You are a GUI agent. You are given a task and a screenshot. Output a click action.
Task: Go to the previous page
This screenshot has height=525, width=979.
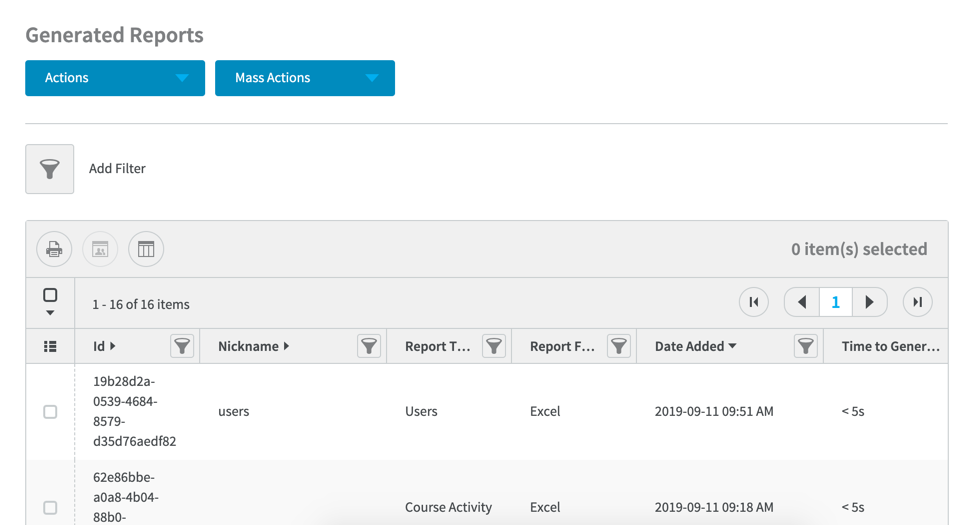[x=802, y=302]
